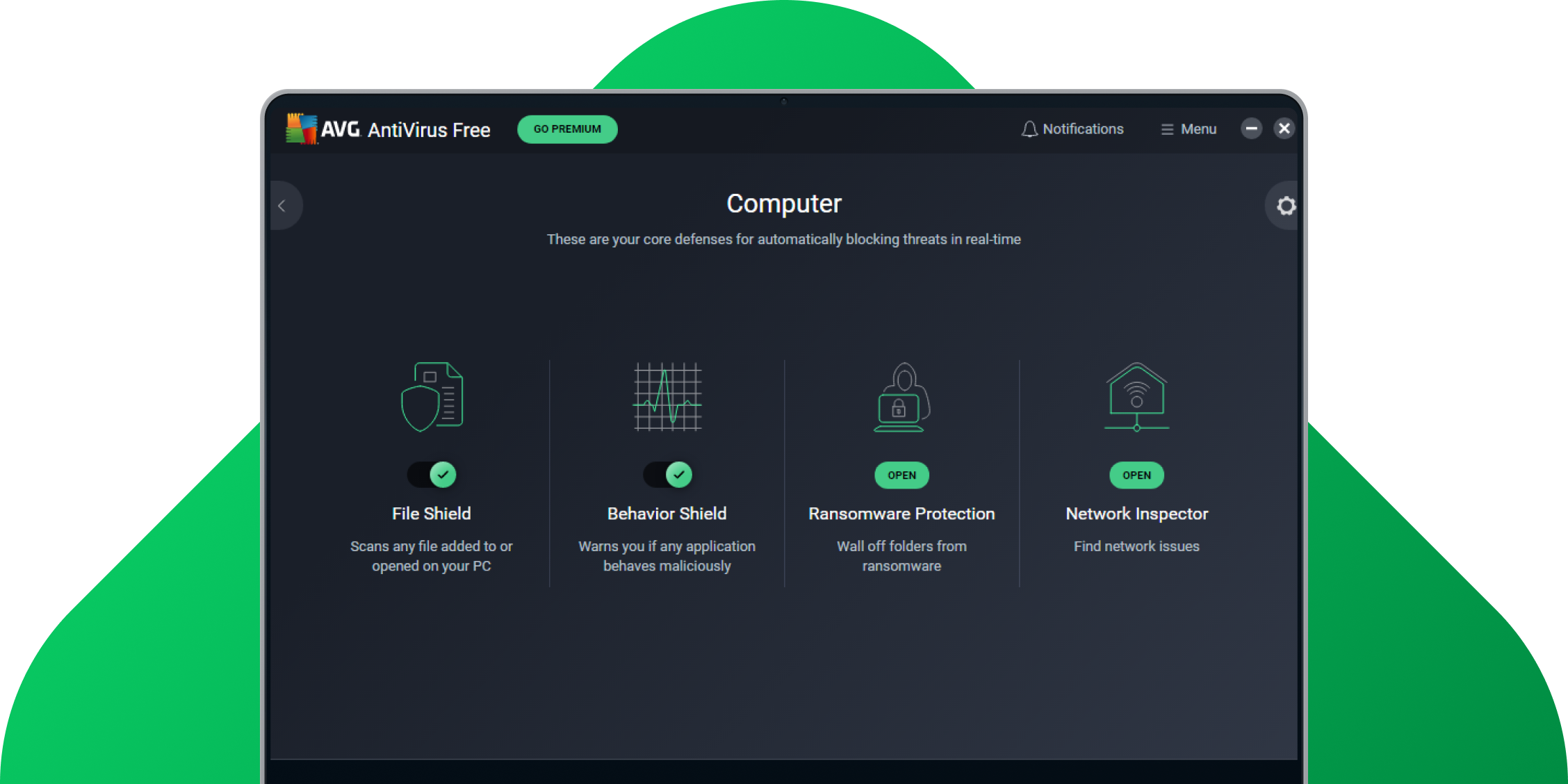Click OPEN under Ransomware Protection
The width and height of the screenshot is (1568, 784).
pyautogui.click(x=901, y=475)
